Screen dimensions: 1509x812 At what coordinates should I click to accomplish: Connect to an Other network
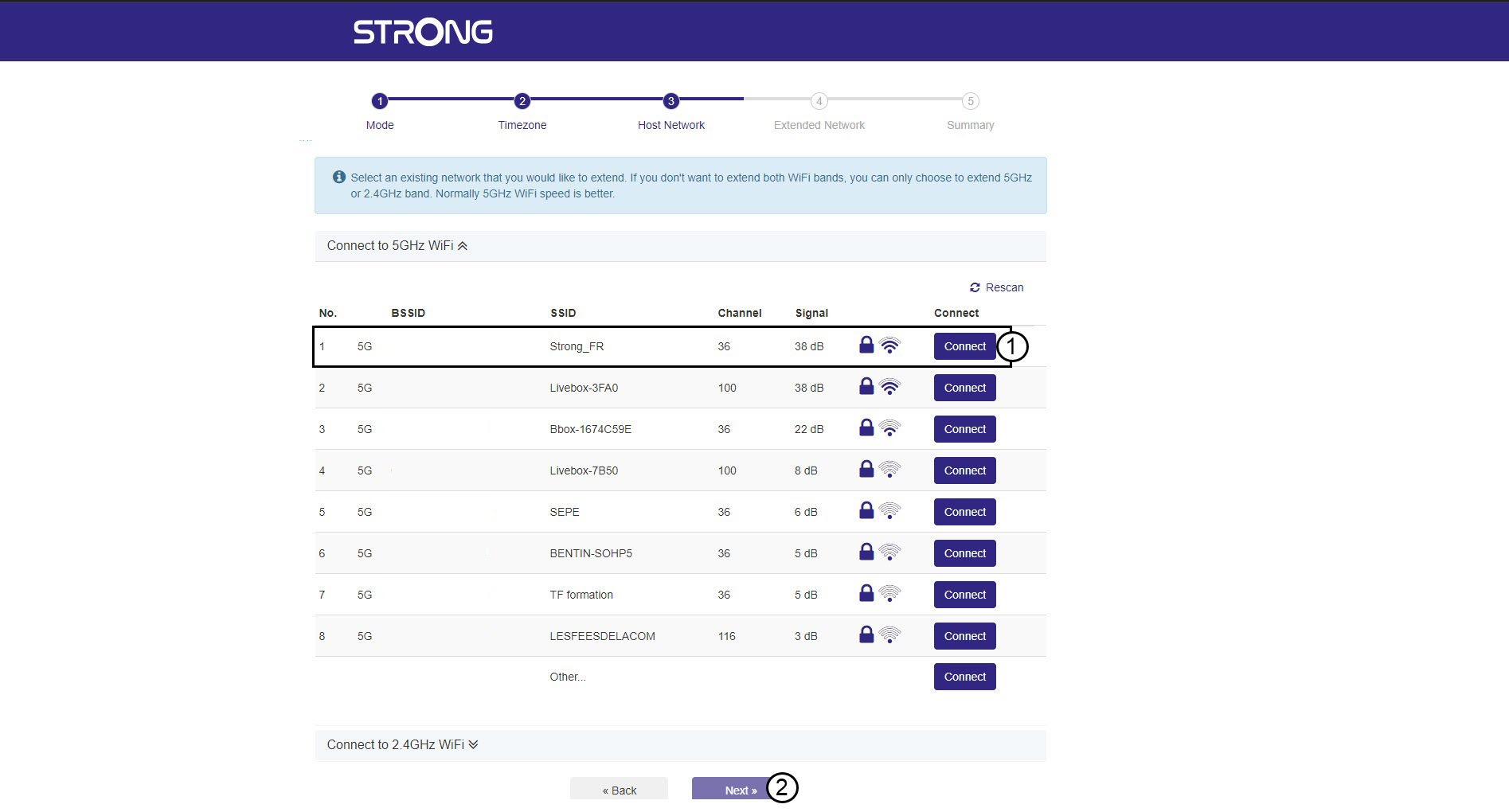tap(964, 677)
